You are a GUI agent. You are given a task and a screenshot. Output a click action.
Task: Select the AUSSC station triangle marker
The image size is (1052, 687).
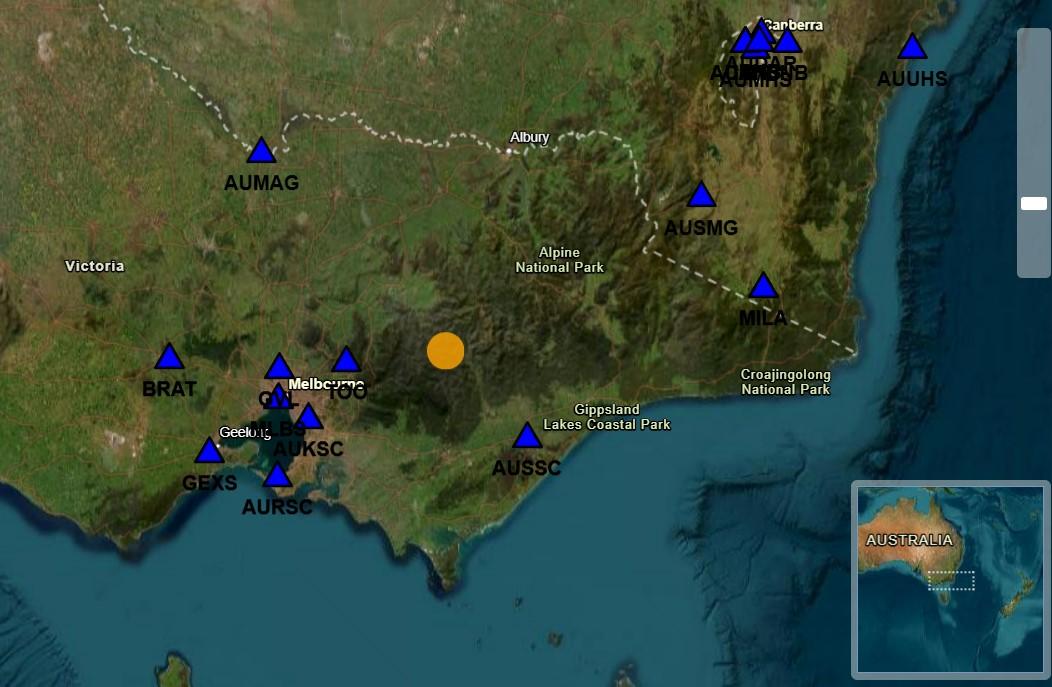click(x=527, y=437)
